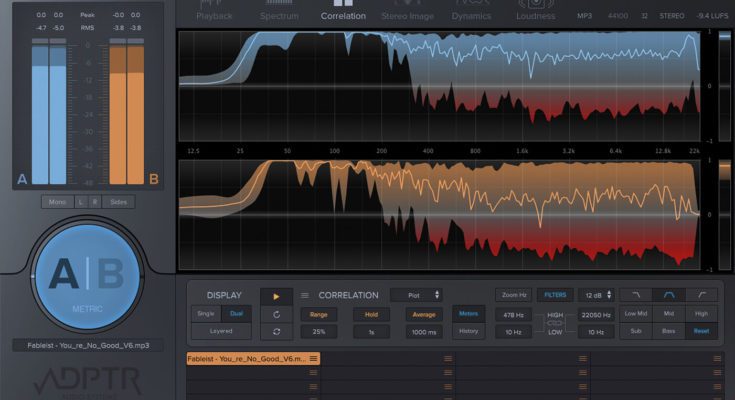Toggle Mono monitoring
This screenshot has height=400, width=735.
[57, 202]
